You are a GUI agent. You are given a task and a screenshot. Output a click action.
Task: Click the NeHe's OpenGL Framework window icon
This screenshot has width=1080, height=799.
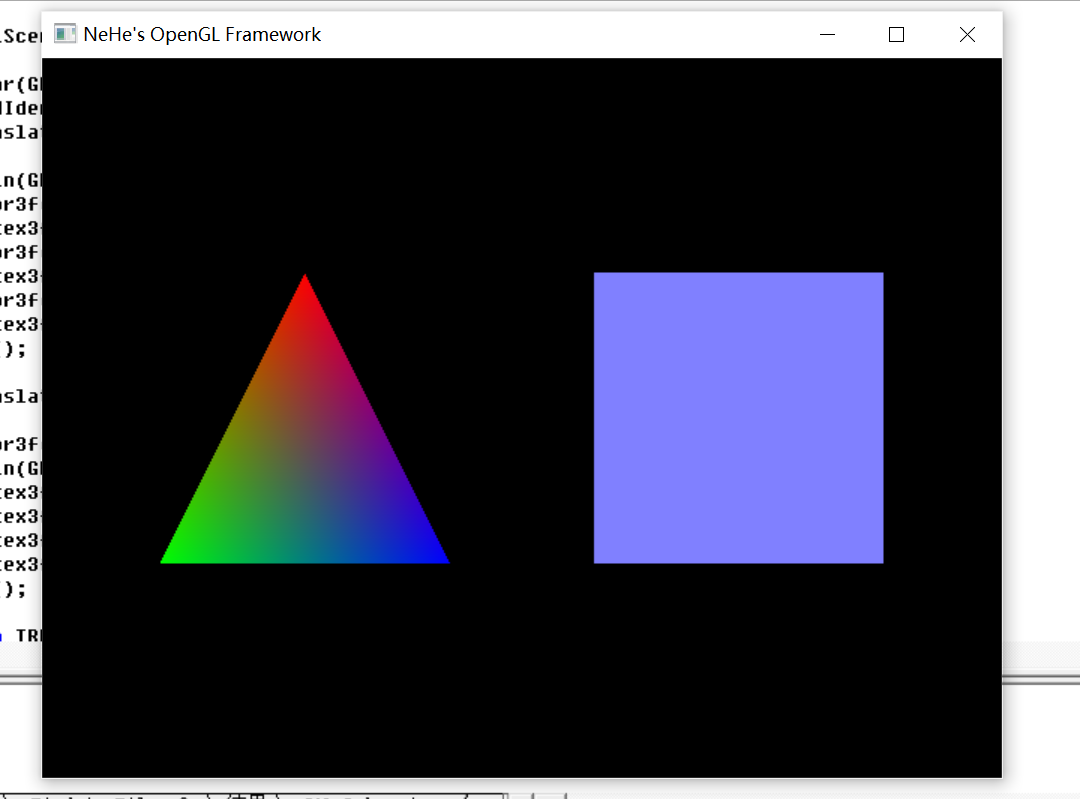[65, 34]
